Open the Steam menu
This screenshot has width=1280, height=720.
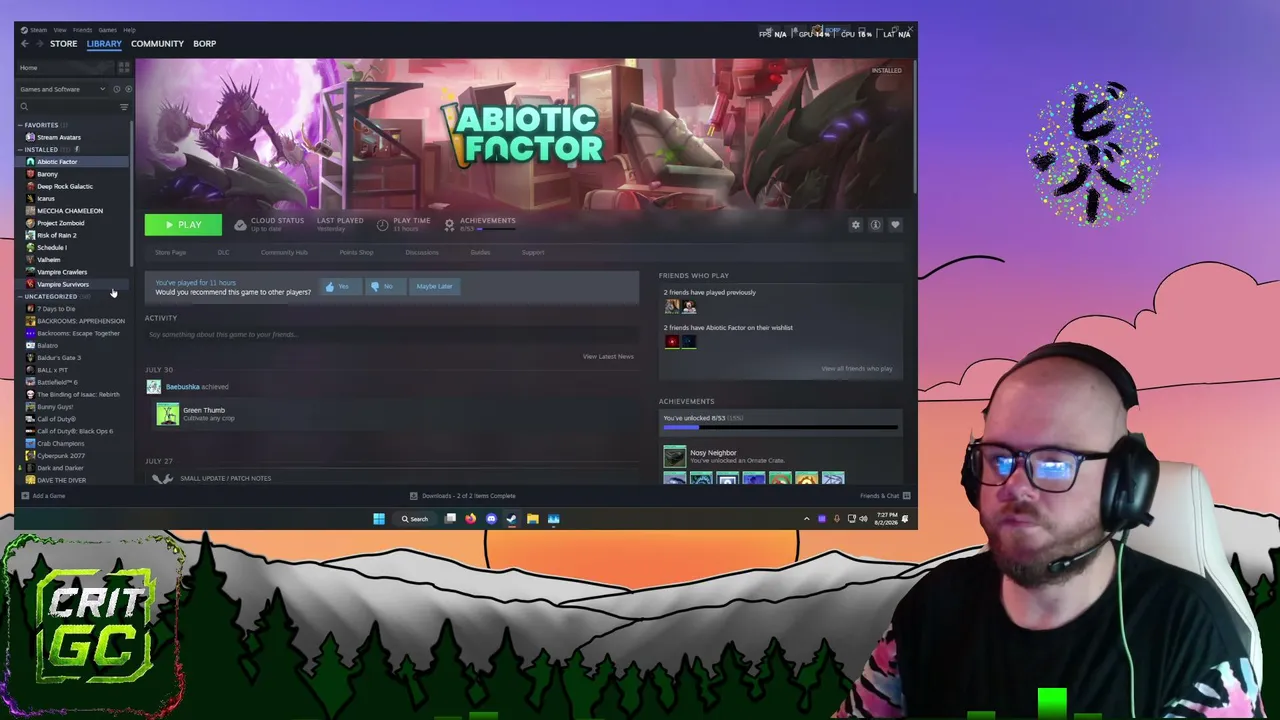click(x=38, y=30)
